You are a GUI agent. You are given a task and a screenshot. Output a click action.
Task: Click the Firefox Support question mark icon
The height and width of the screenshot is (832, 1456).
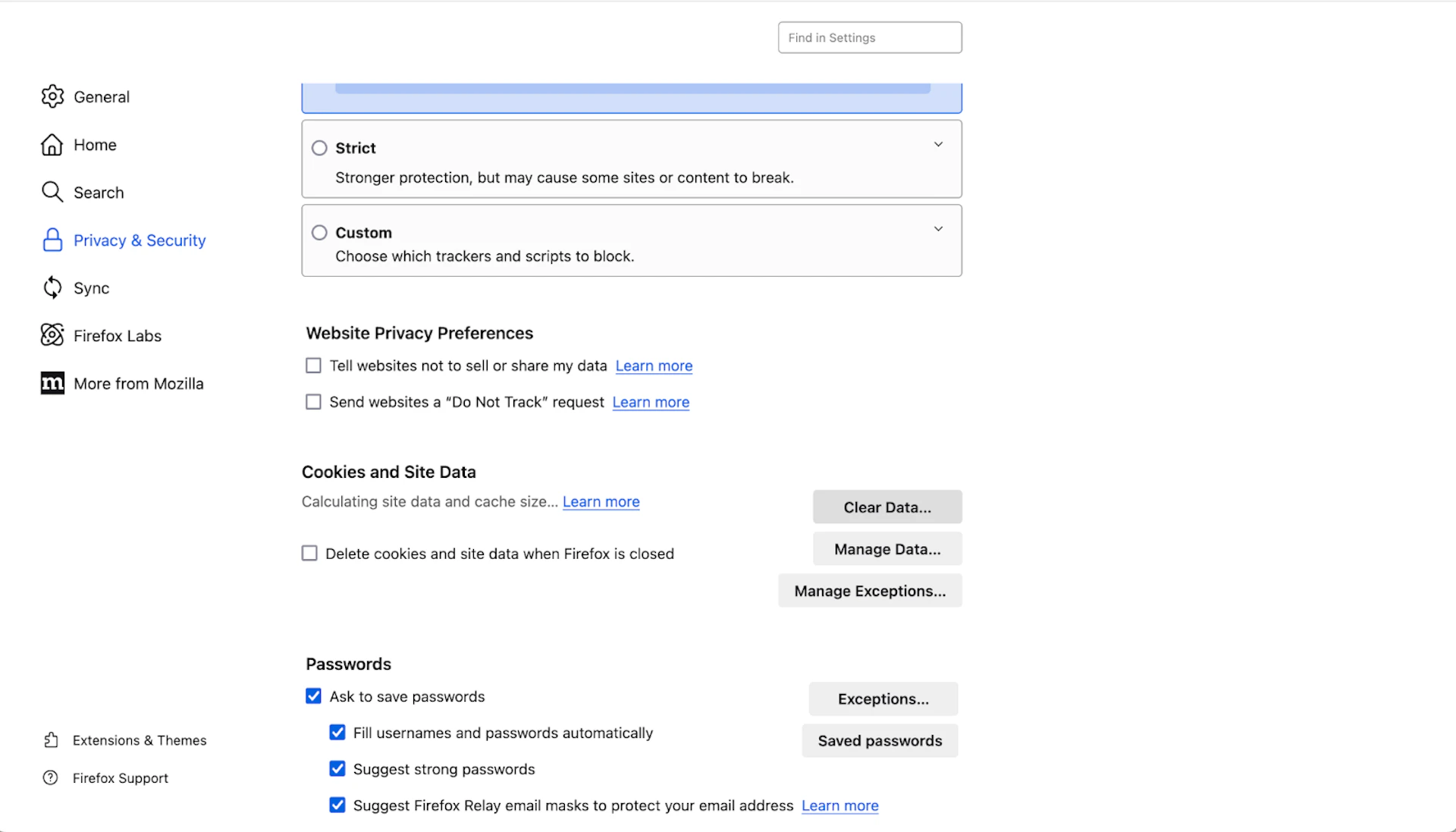(51, 777)
